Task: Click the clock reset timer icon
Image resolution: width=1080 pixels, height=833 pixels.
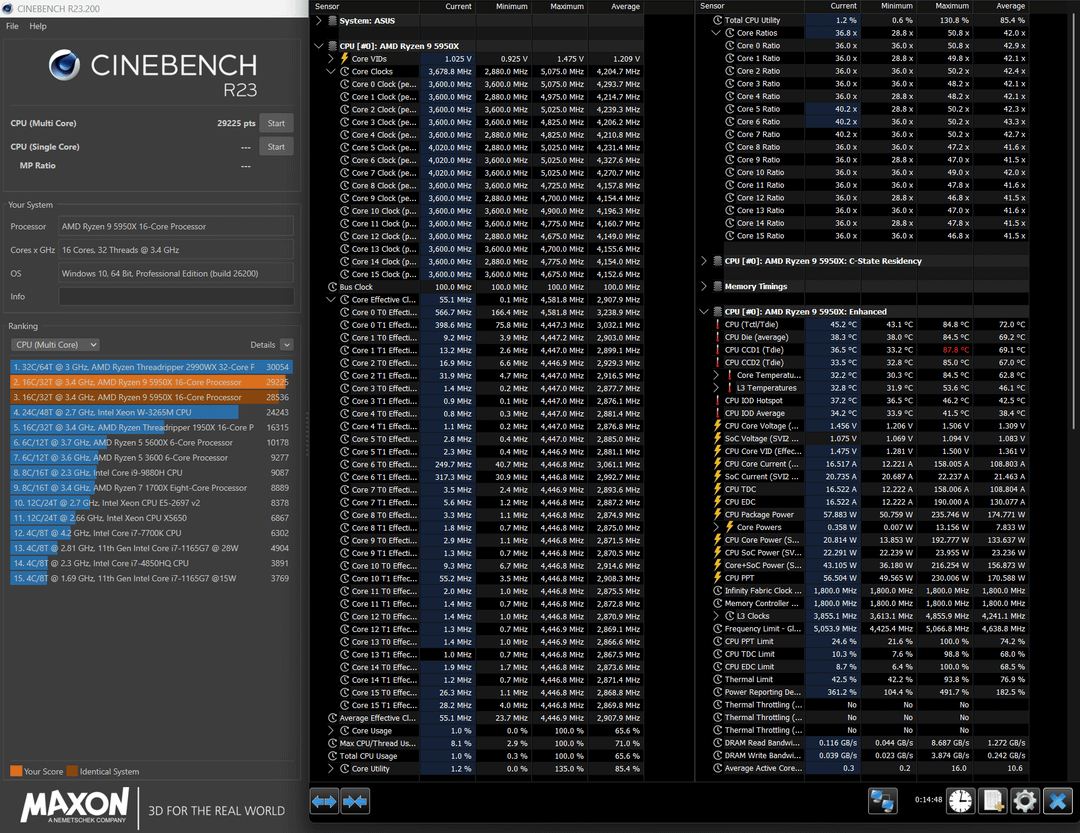Action: click(x=960, y=801)
